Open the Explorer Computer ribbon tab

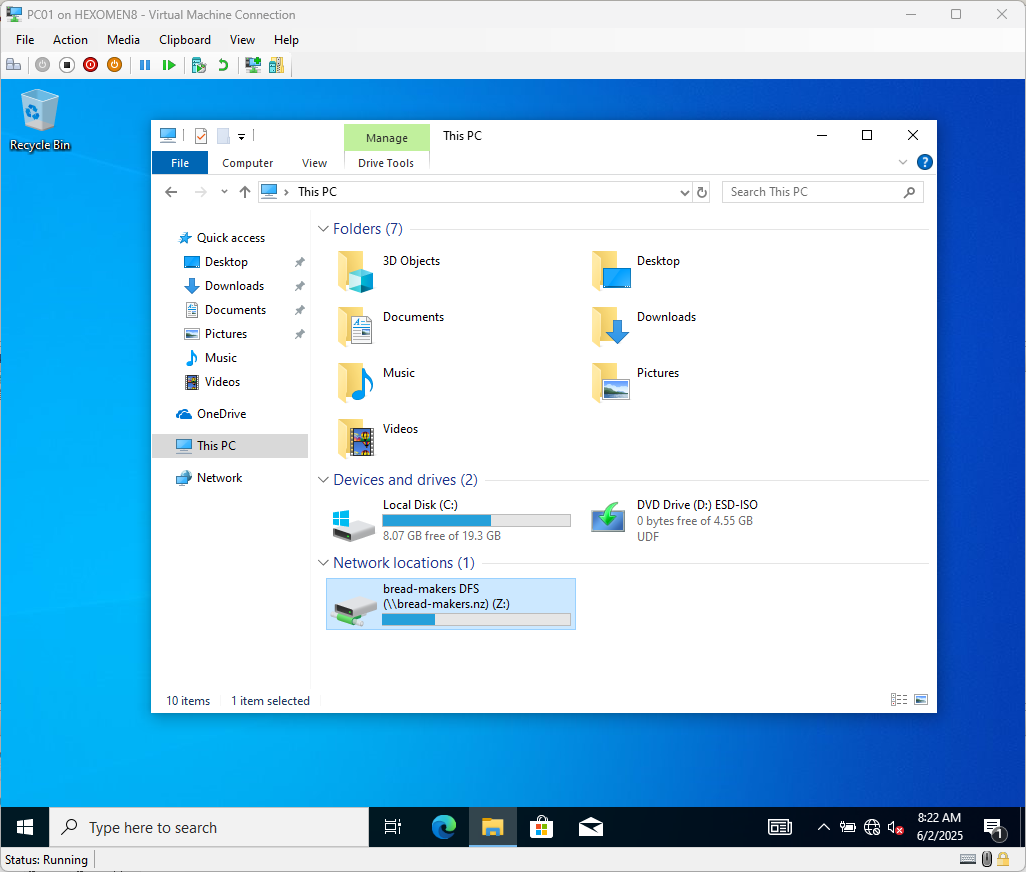pyautogui.click(x=247, y=163)
